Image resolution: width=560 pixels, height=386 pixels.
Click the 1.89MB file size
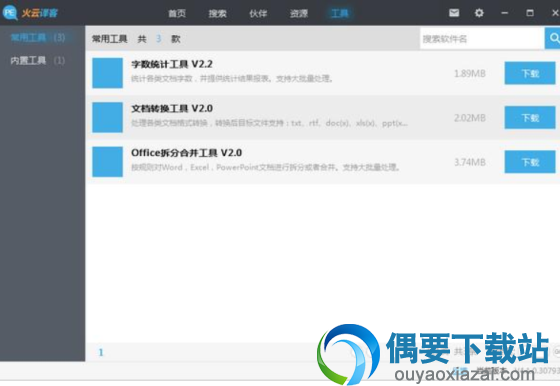tap(470, 74)
